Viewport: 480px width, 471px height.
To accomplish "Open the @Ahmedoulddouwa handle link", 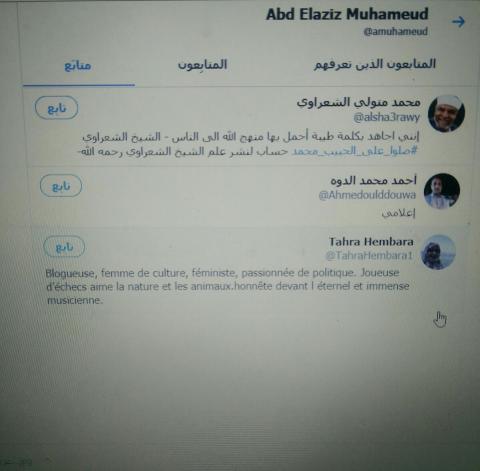I will (367, 195).
